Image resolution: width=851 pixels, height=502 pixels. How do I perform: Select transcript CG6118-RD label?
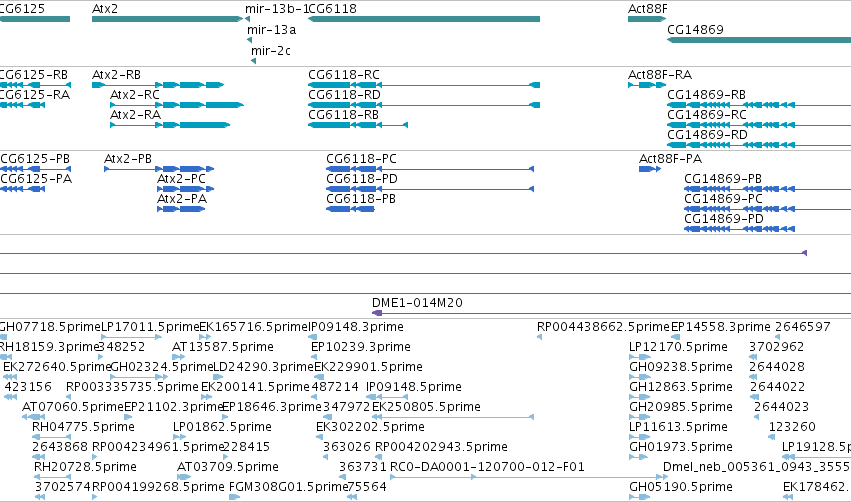tap(345, 94)
